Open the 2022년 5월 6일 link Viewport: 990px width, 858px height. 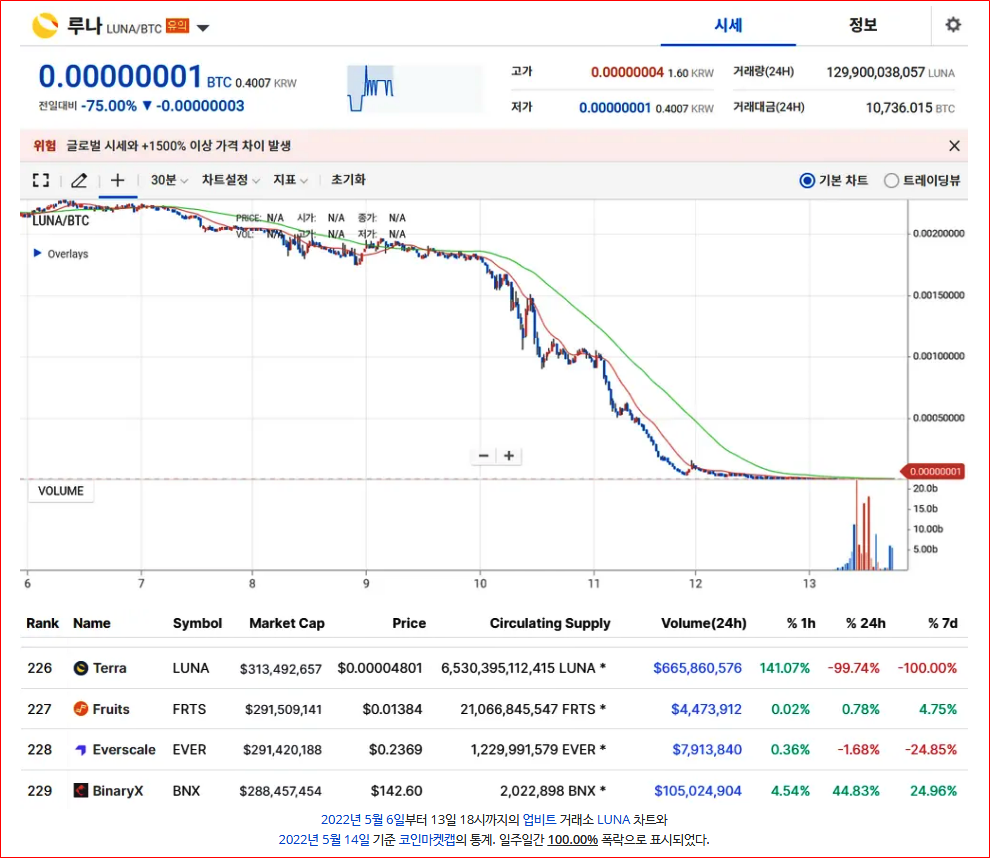(362, 819)
